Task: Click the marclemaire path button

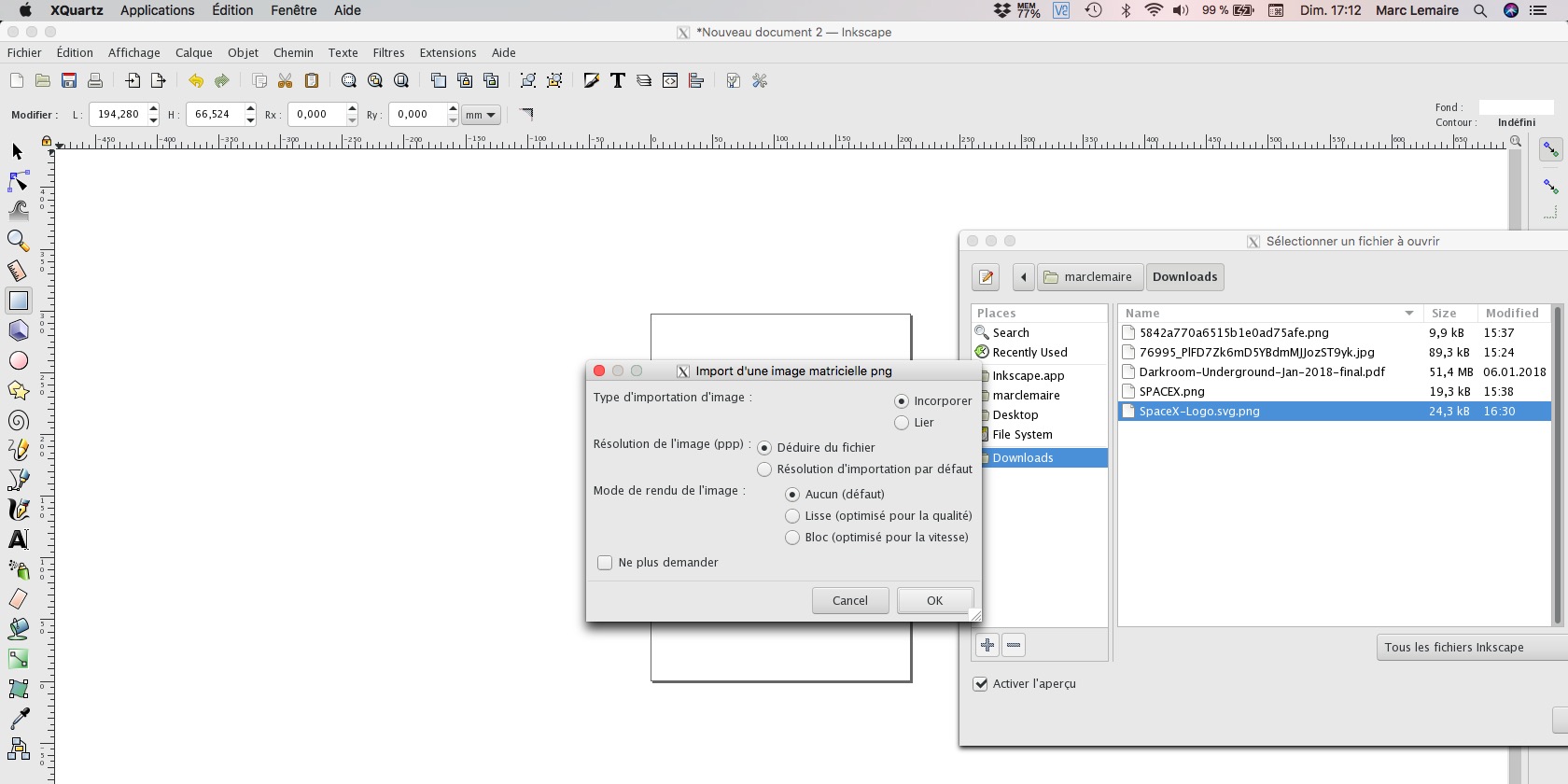Action: tap(1090, 277)
